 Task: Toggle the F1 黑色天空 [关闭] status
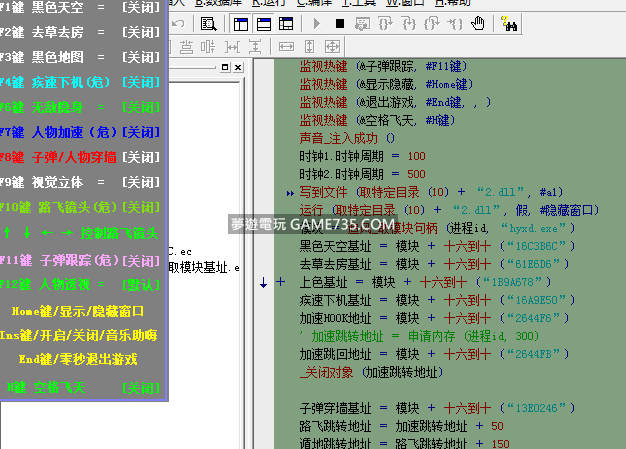[x=139, y=7]
